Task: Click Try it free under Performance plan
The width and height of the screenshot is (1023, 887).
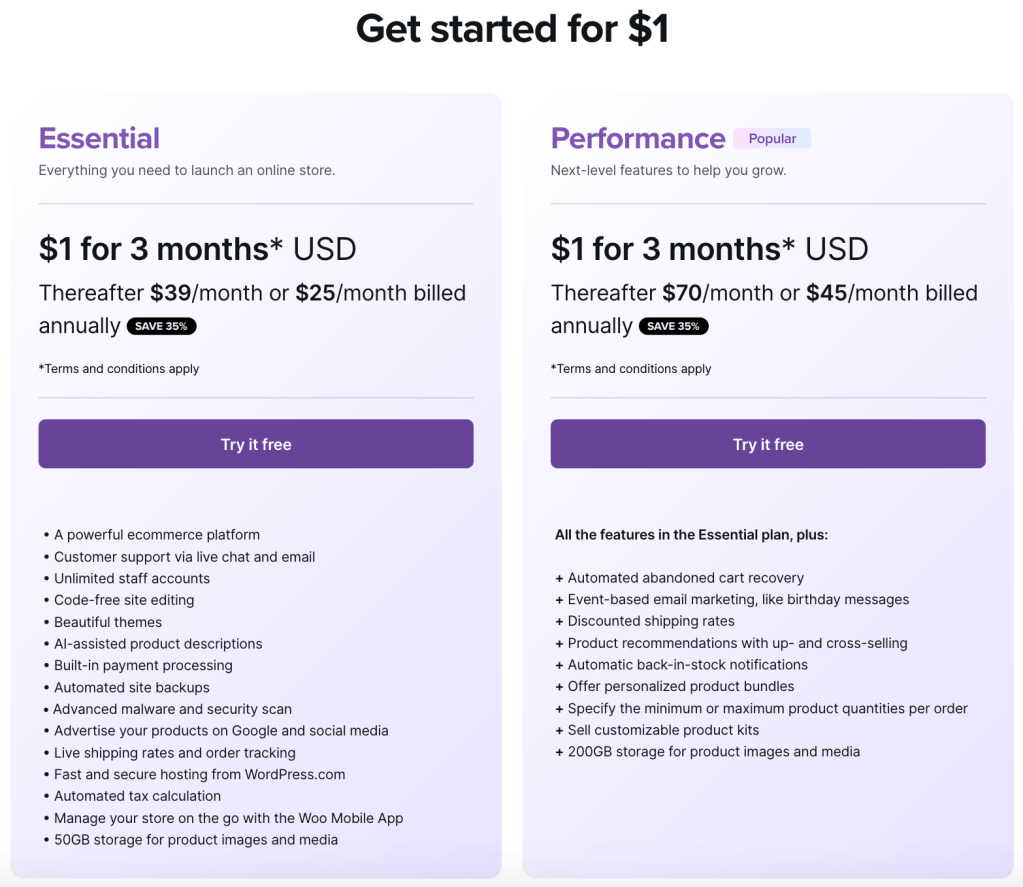Action: [x=768, y=444]
